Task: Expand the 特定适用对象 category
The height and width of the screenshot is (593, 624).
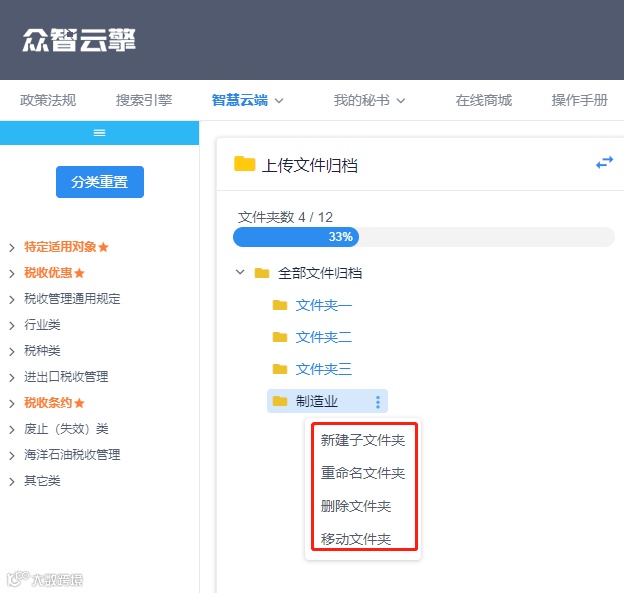Action: [12, 248]
